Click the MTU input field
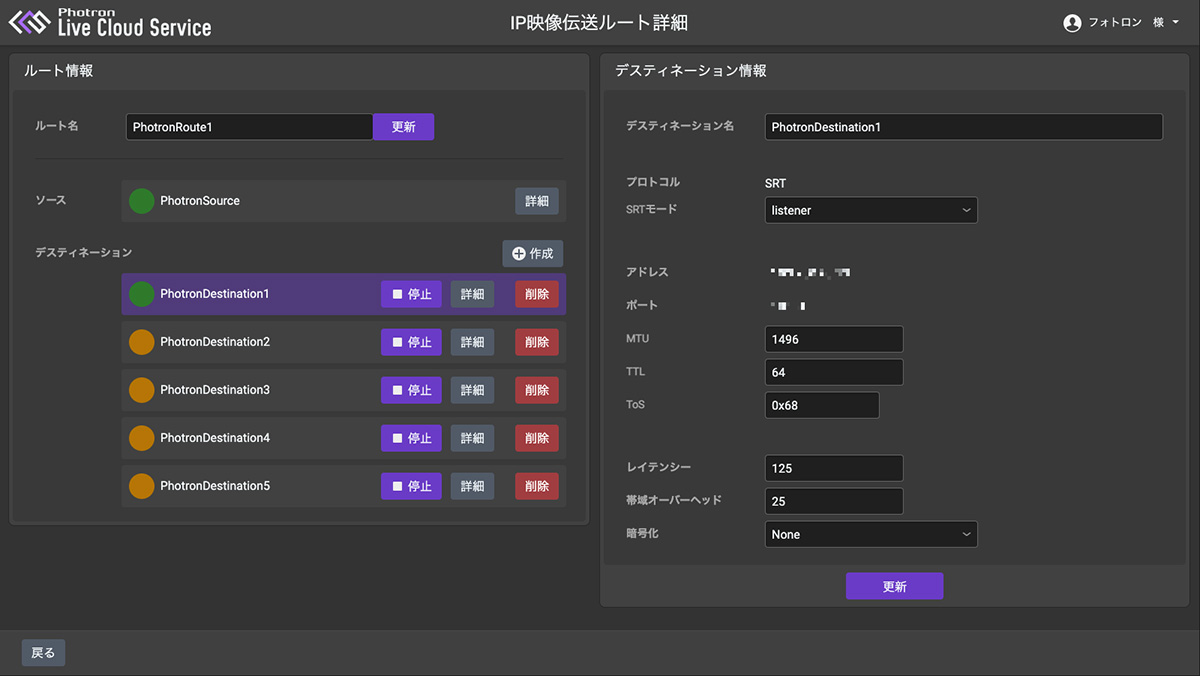The height and width of the screenshot is (676, 1200). click(x=833, y=339)
